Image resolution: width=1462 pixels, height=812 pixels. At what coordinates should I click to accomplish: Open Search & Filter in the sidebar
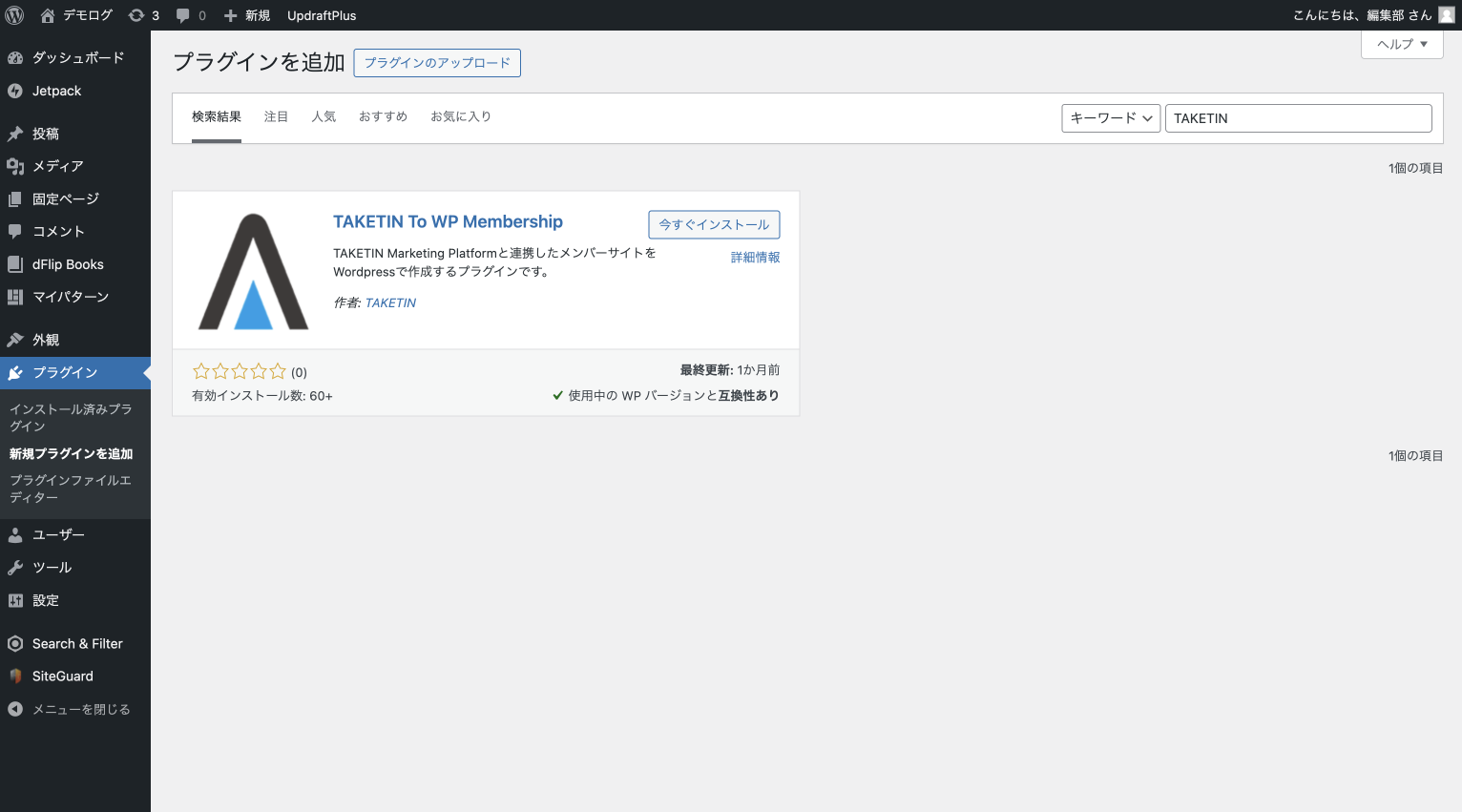tap(75, 643)
